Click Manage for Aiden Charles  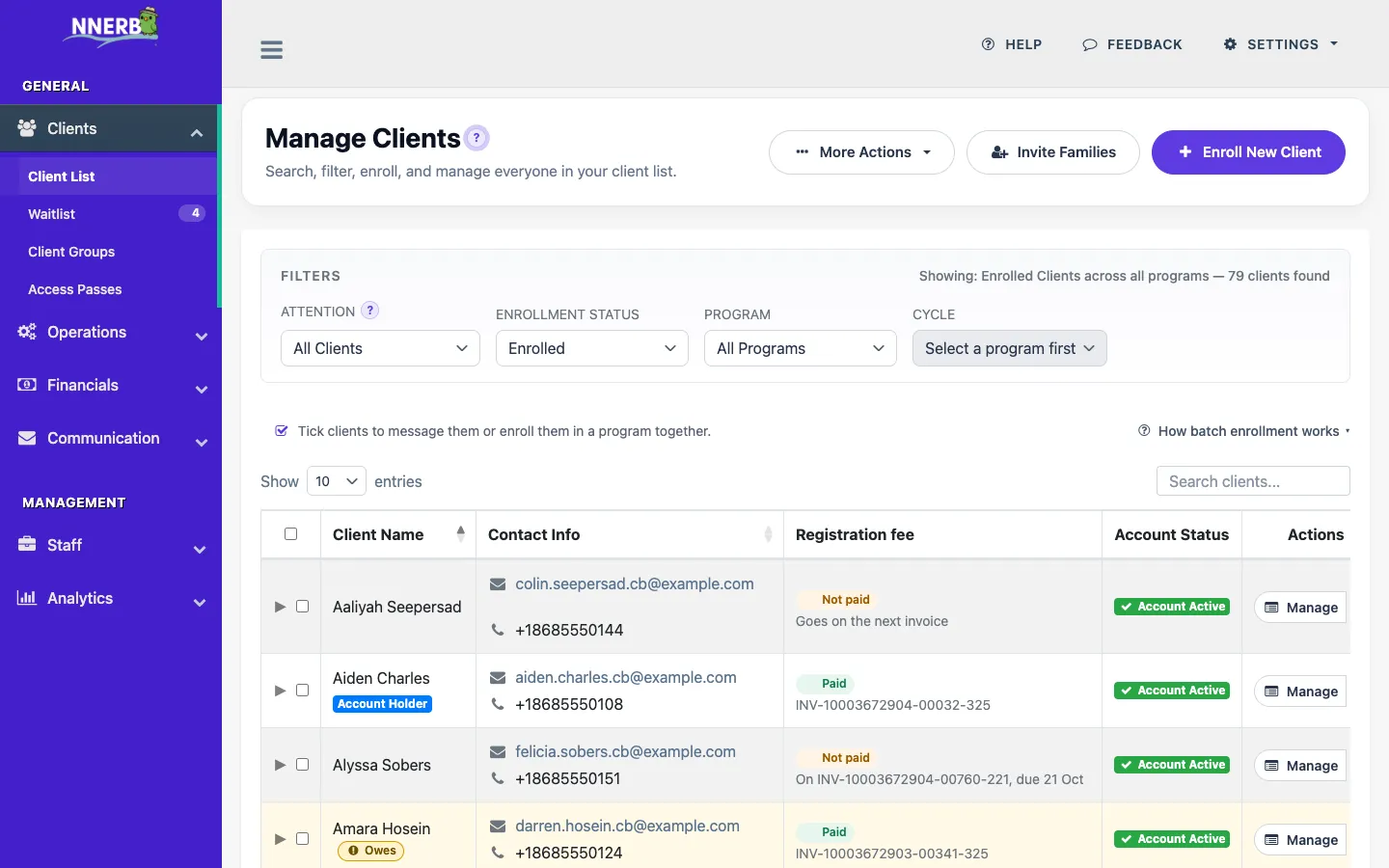pyautogui.click(x=1300, y=692)
